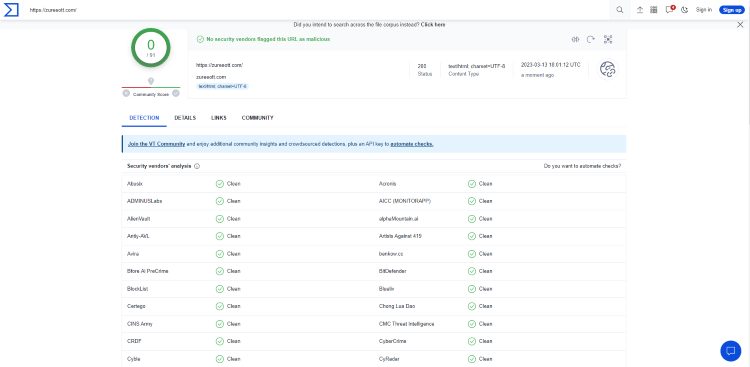
Task: Click vote icon right of Community Score
Action: (x=176, y=94)
